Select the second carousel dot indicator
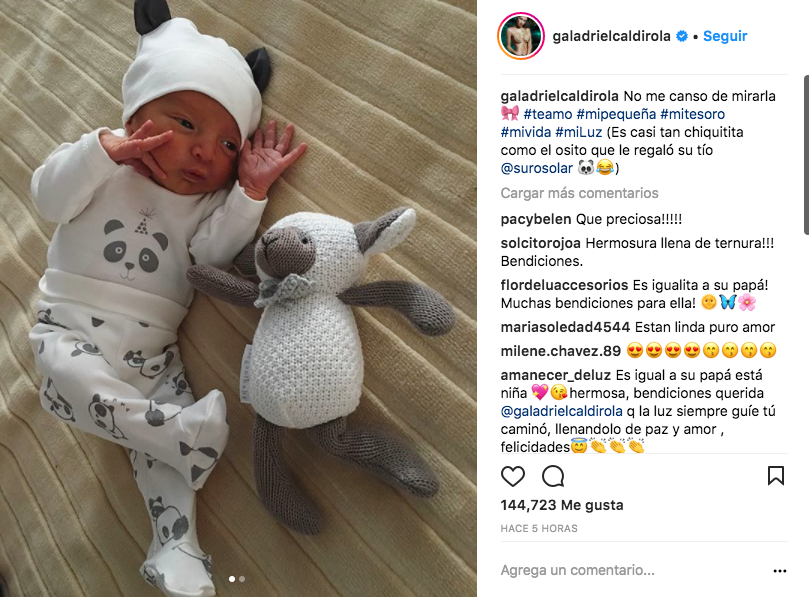 point(242,579)
